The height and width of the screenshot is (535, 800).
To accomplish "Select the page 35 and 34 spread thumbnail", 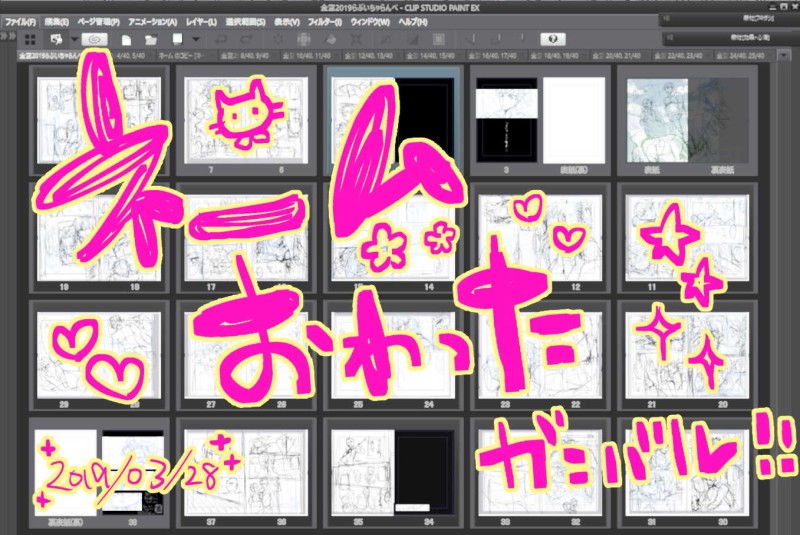I will pos(393,473).
